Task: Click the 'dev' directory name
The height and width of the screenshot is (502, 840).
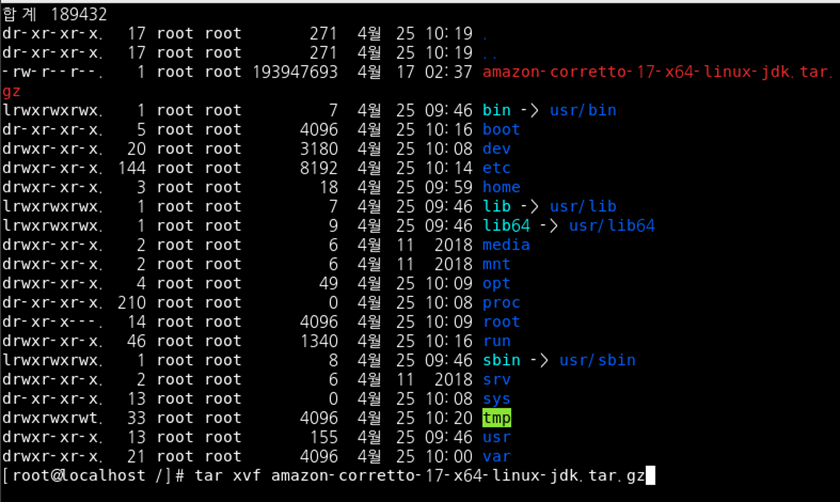Action: point(497,148)
